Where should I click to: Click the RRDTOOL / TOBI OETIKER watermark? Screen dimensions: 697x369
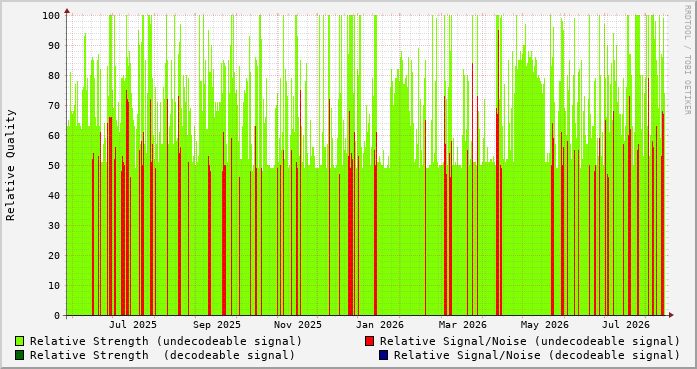click(687, 59)
